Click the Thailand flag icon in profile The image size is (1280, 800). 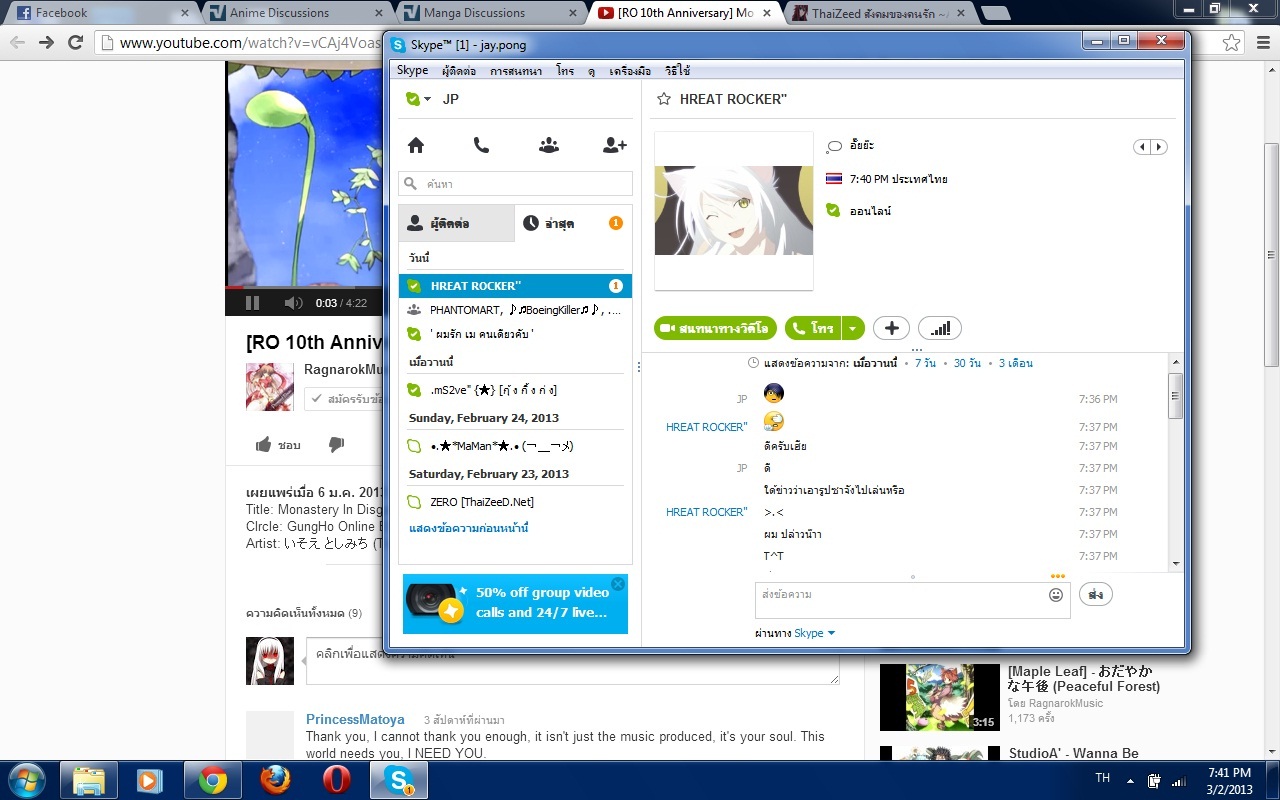pos(834,179)
